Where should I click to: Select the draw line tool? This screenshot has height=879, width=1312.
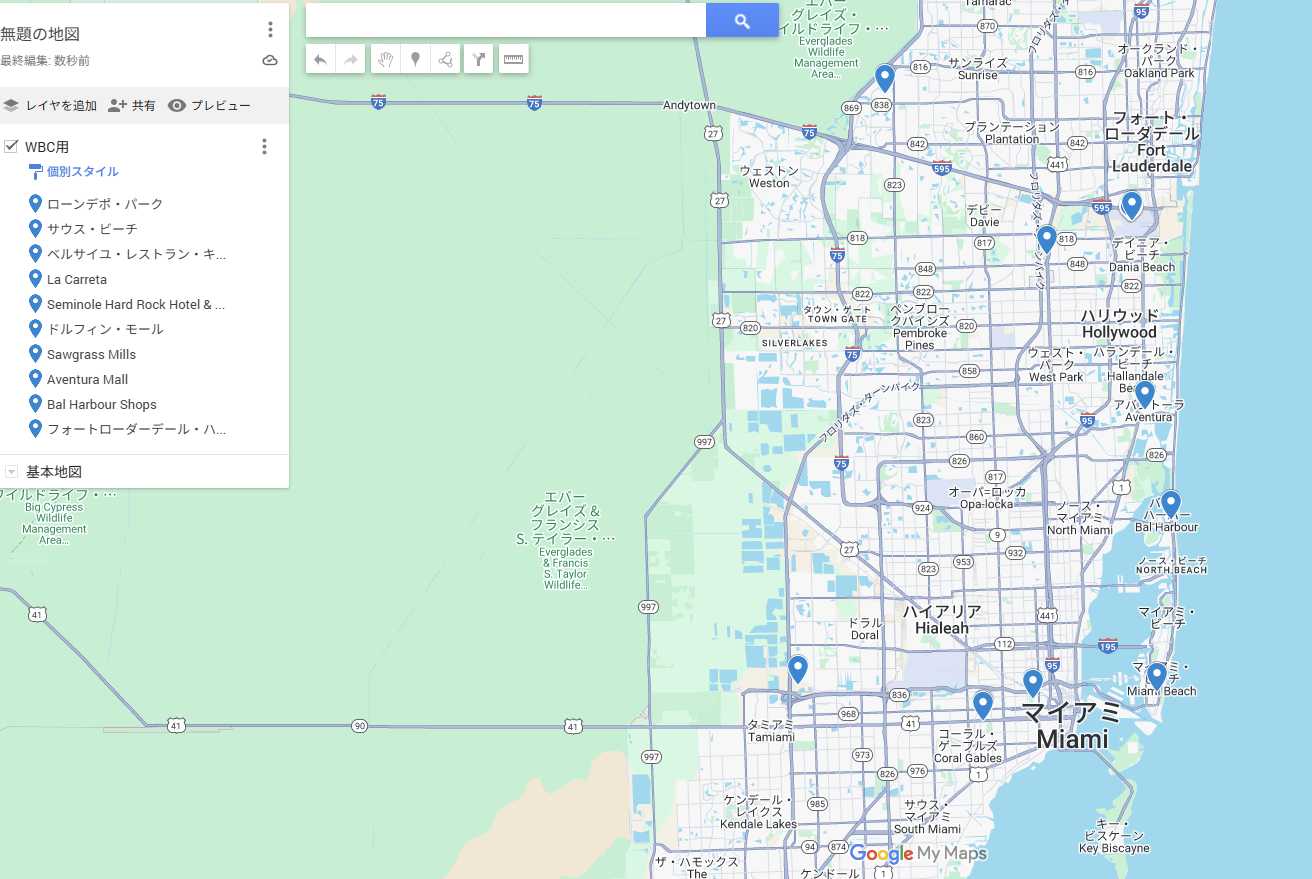click(x=445, y=60)
